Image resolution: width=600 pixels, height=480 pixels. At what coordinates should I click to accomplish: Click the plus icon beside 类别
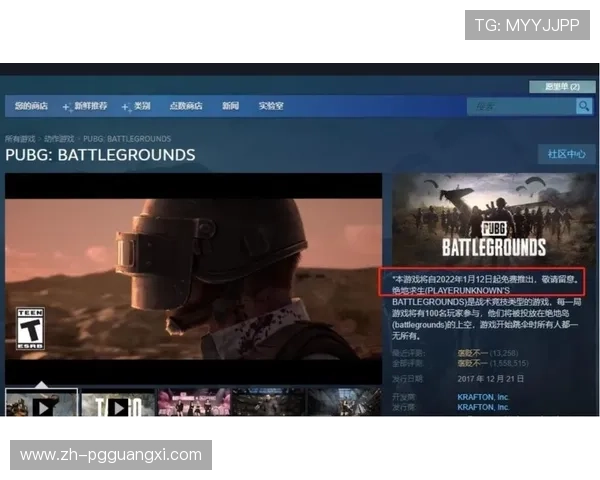click(126, 107)
